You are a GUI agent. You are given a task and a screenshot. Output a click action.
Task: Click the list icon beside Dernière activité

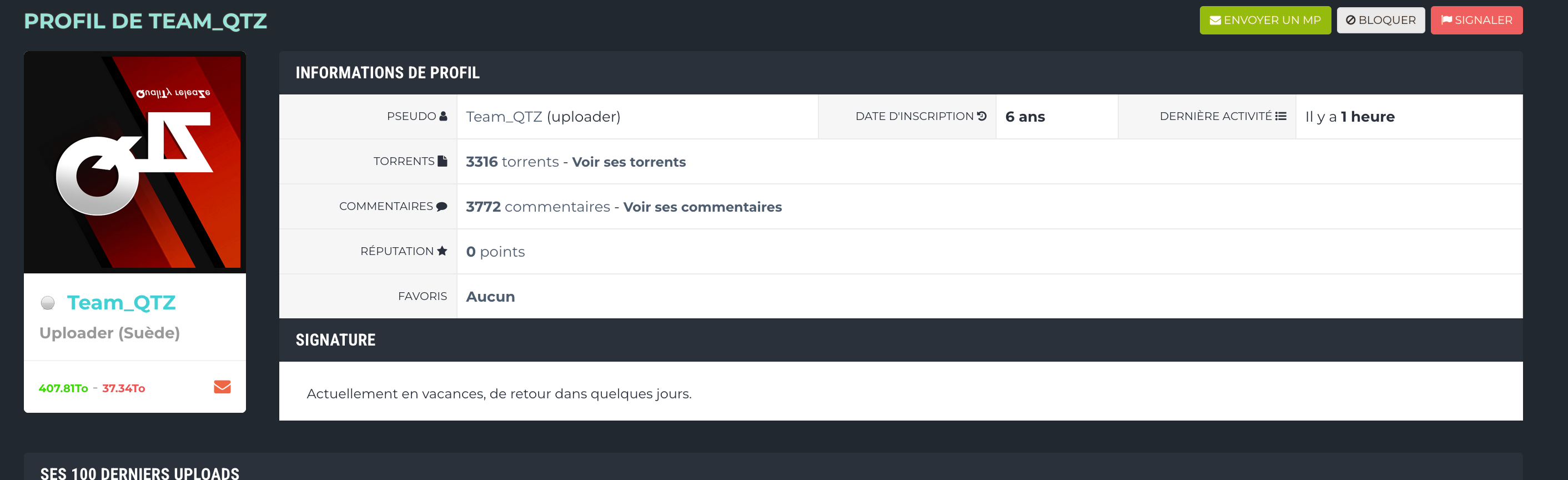pyautogui.click(x=1281, y=116)
